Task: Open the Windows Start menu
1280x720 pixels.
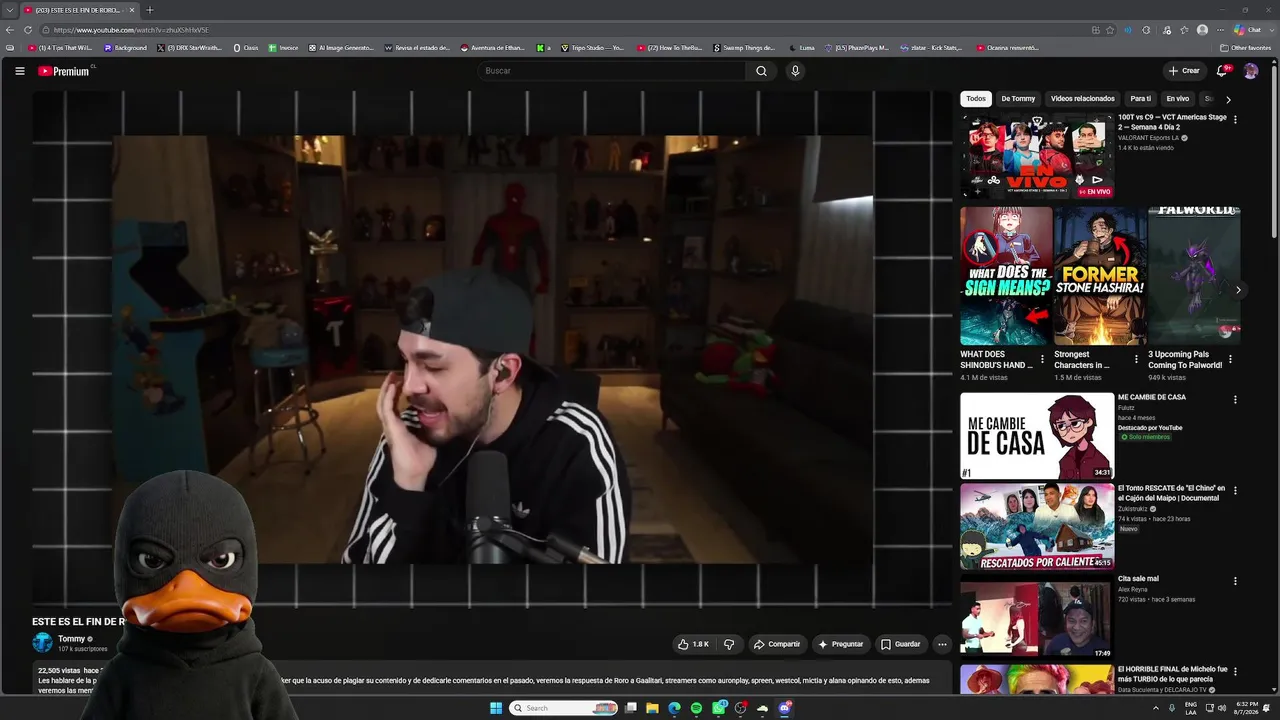Action: (x=496, y=708)
